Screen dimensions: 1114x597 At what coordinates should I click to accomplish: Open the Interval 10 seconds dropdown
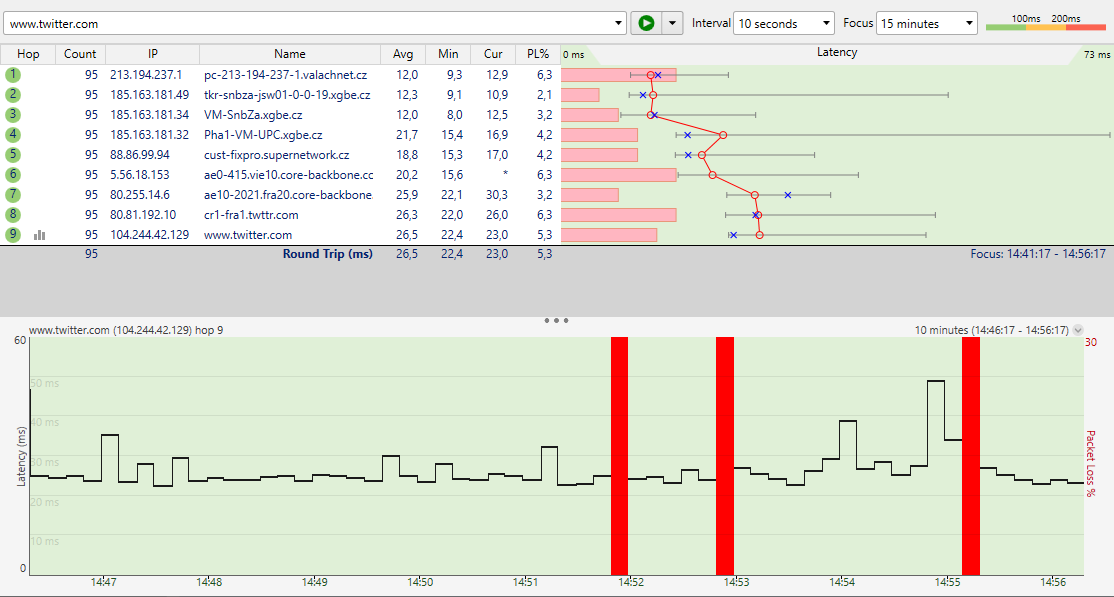coord(783,23)
